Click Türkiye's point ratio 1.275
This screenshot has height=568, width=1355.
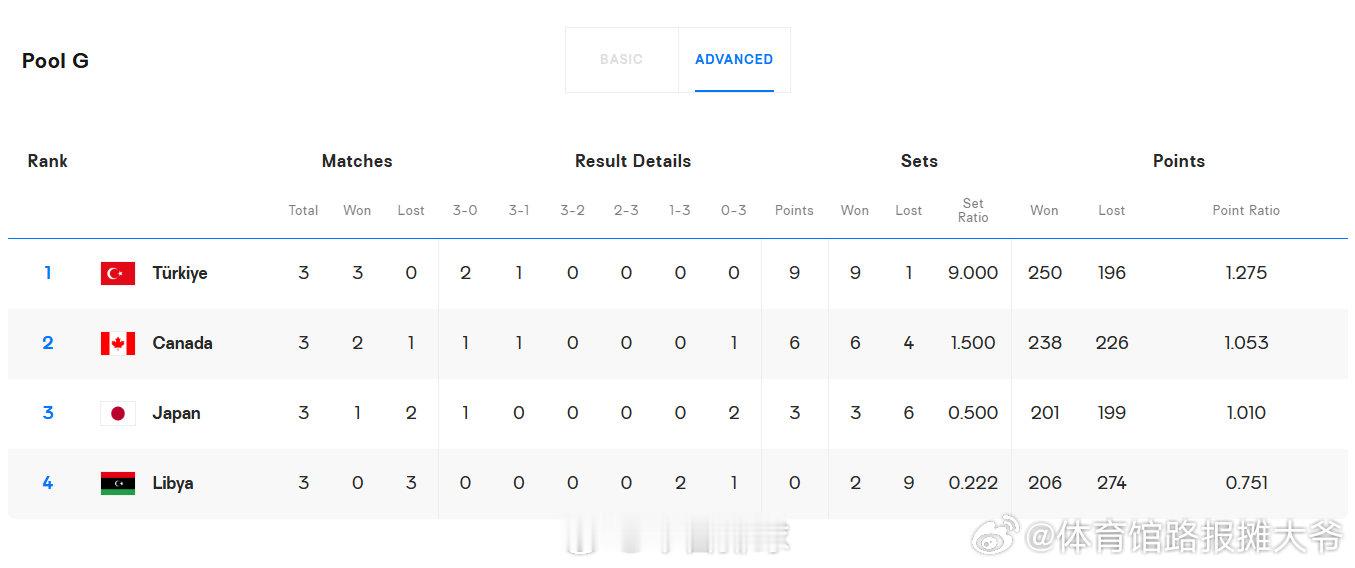(1246, 273)
